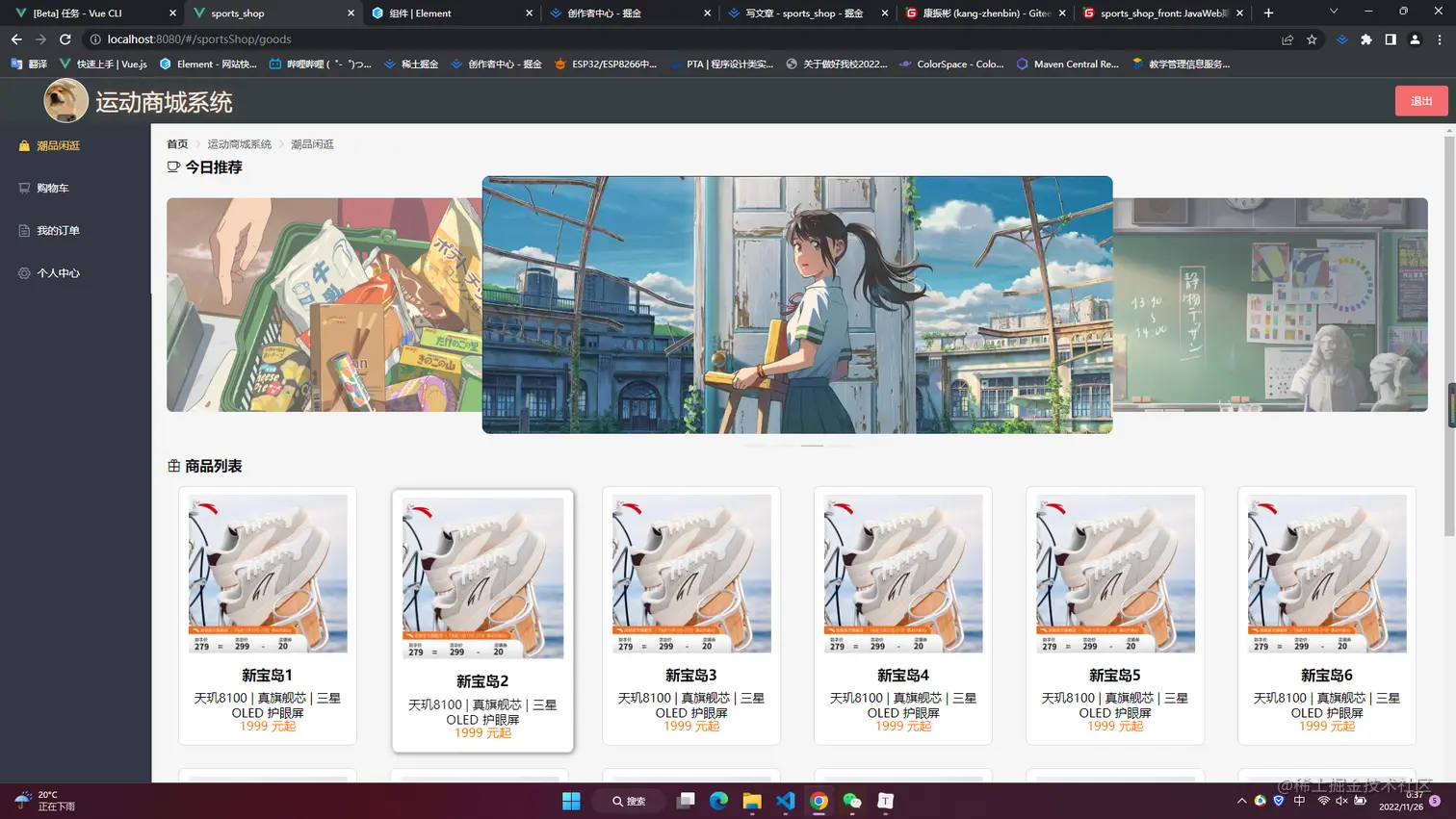
Task: Open product card 新宝岛1
Action: (268, 615)
